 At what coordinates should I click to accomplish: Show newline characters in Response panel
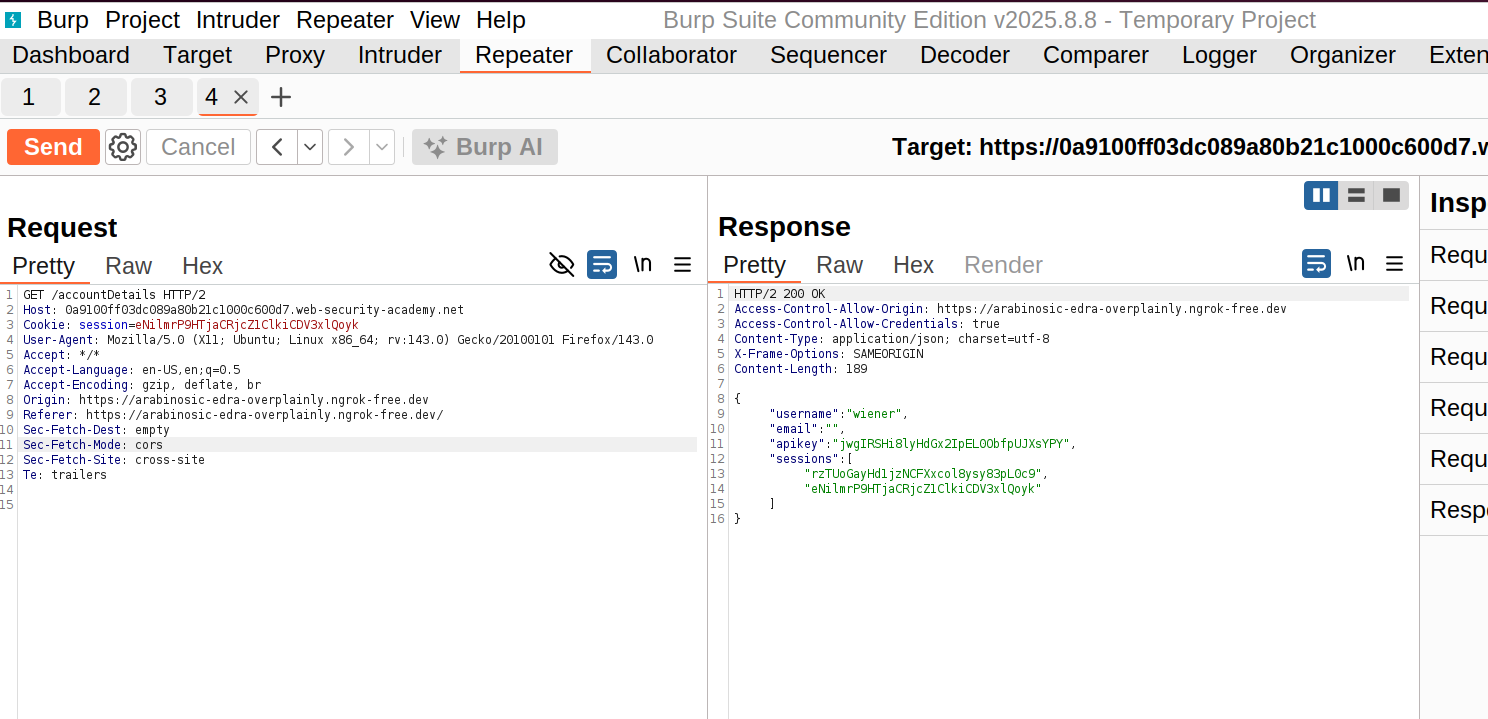pos(1355,264)
